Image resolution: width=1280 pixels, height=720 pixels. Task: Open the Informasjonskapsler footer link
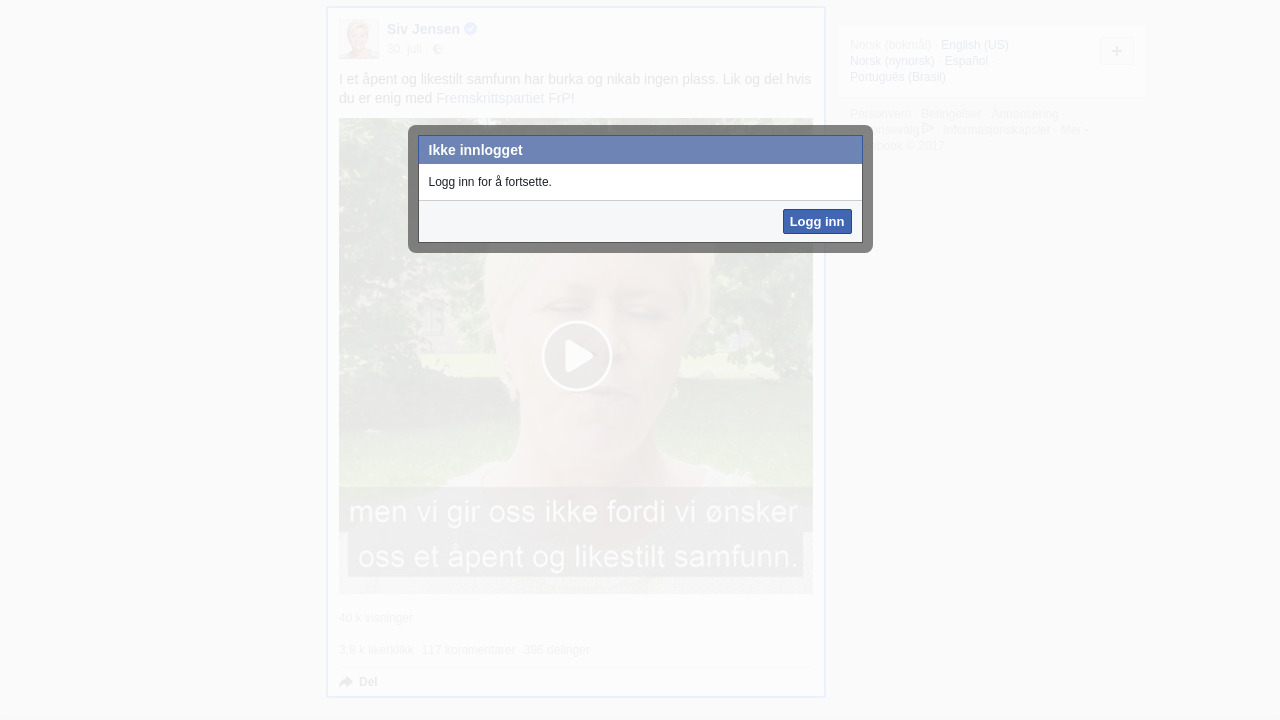click(x=996, y=130)
